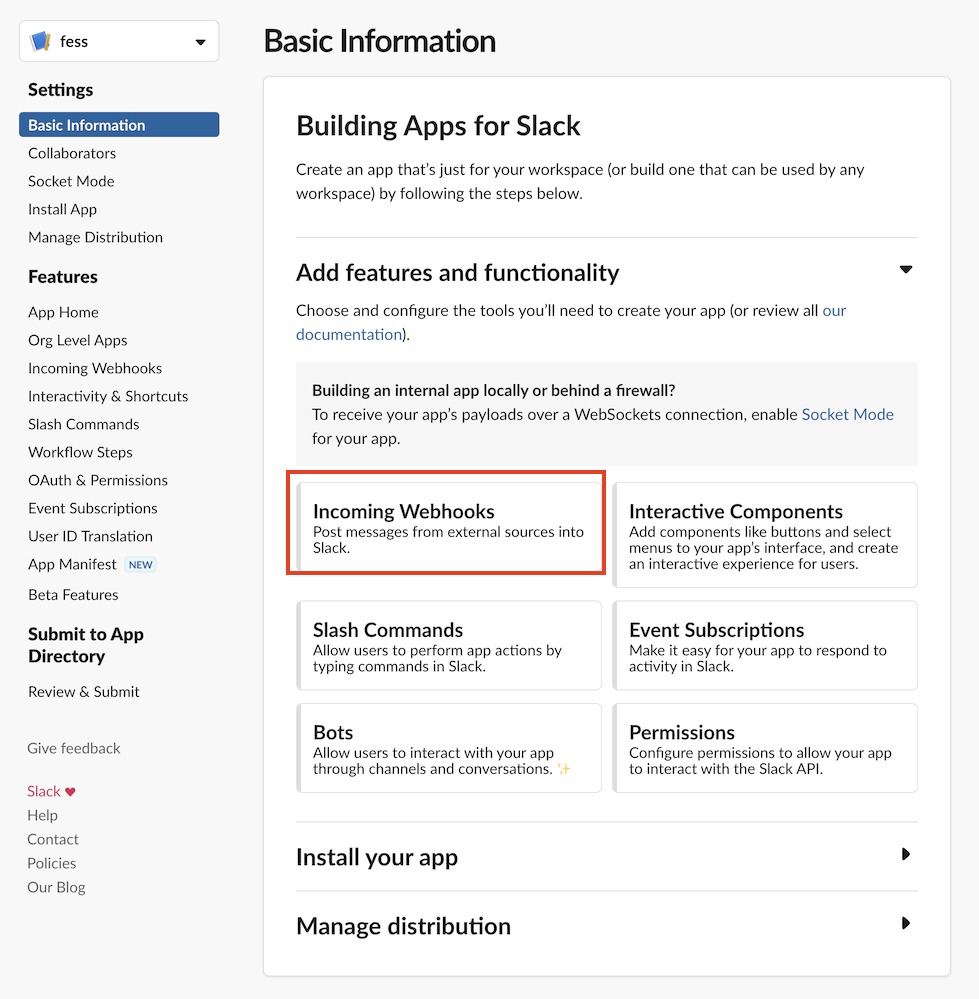Click the fess app icon
The image size is (979, 999).
(41, 41)
